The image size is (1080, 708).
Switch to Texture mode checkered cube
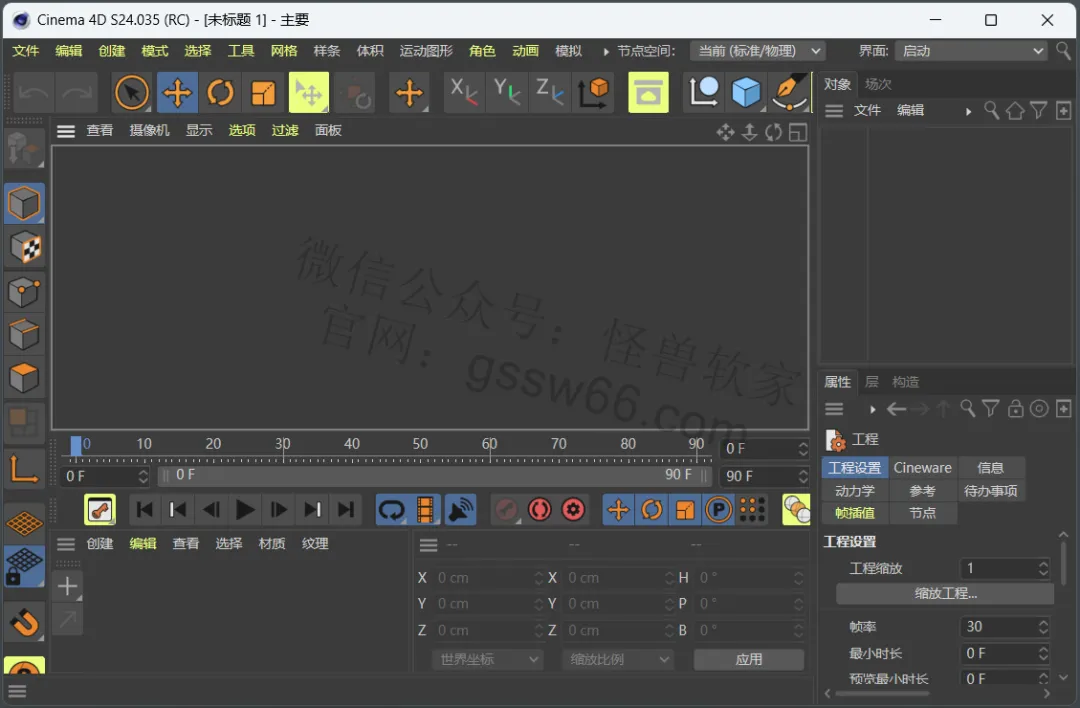(x=24, y=247)
